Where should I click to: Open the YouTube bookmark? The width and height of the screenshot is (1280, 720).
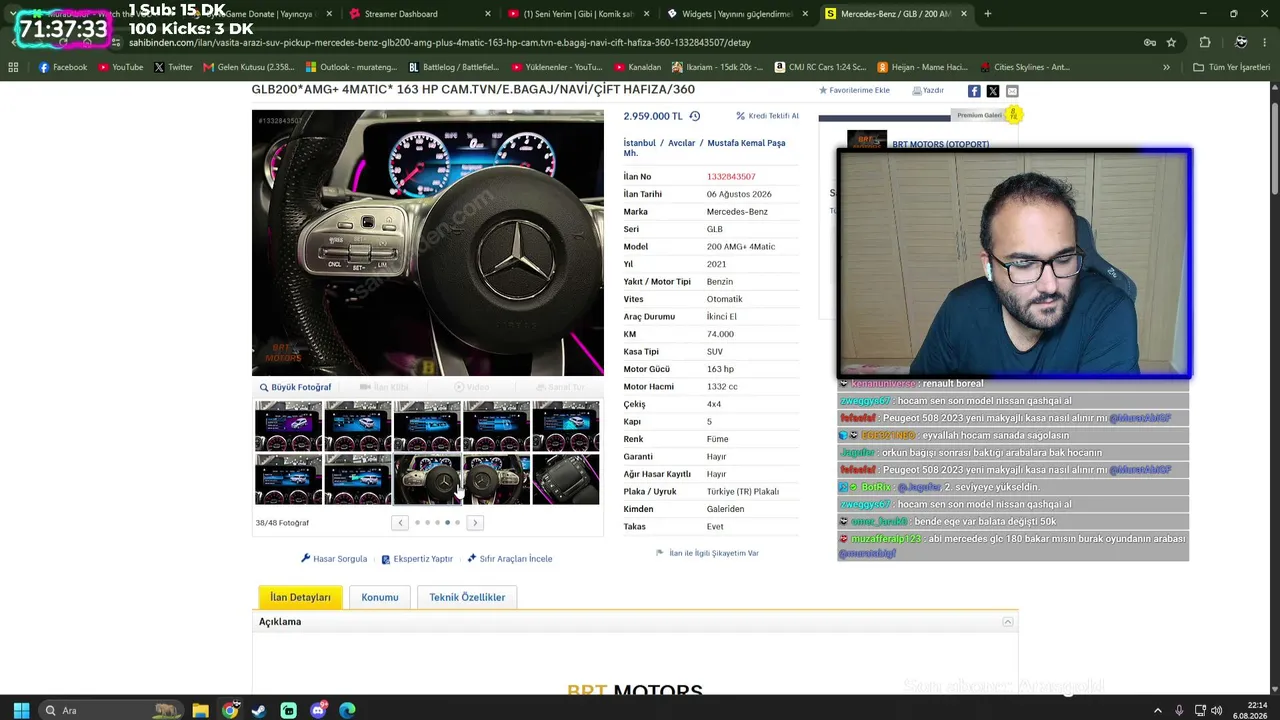(x=120, y=67)
